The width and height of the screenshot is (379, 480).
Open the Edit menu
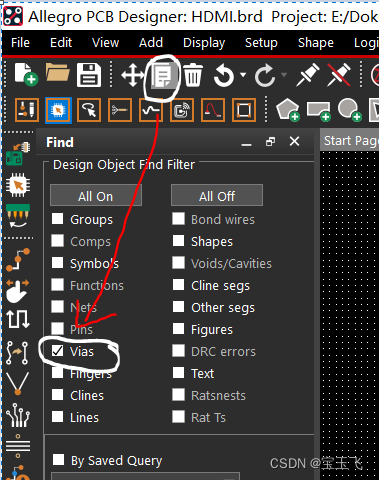[61, 43]
